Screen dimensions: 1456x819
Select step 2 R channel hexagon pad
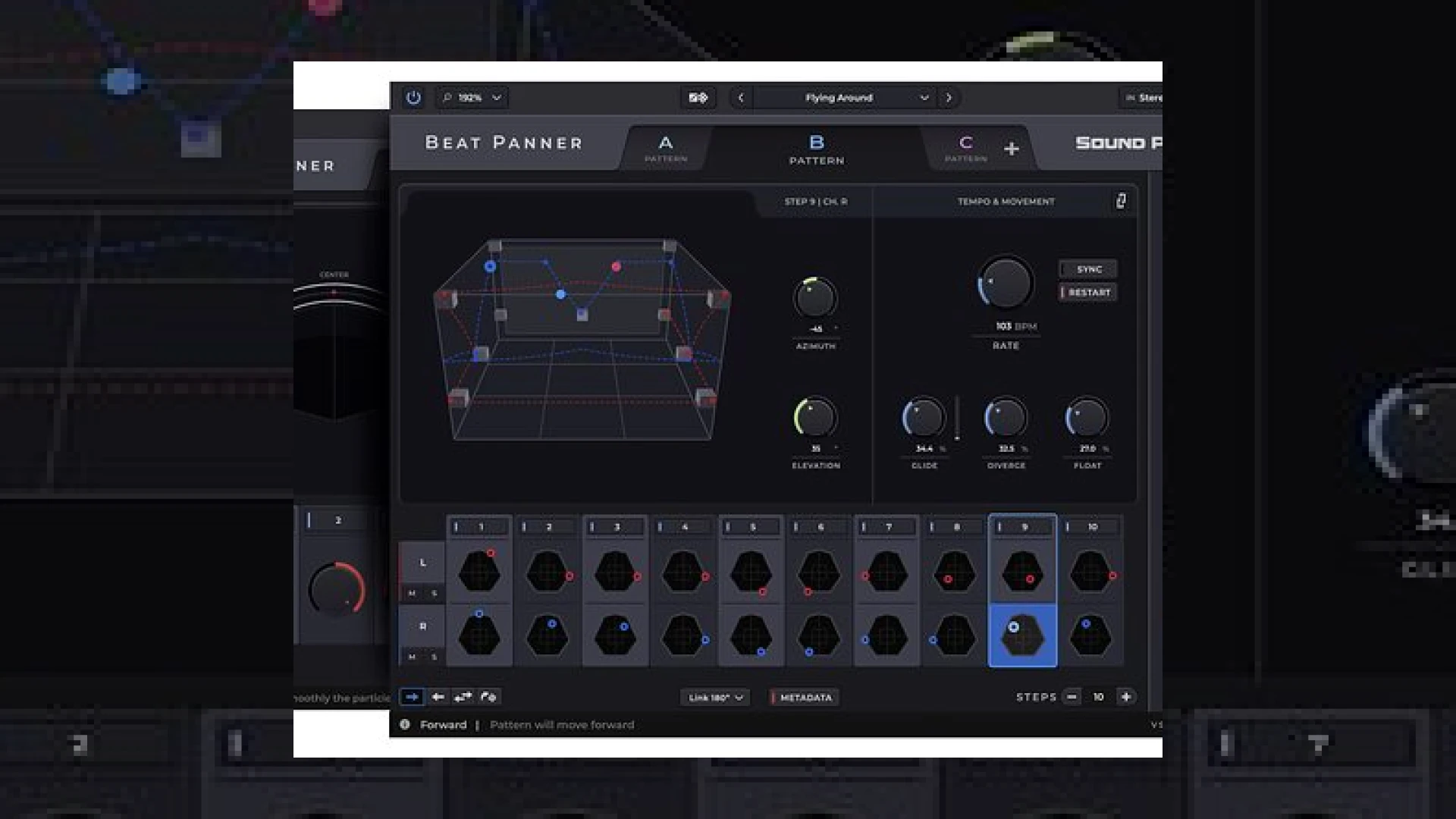(548, 635)
